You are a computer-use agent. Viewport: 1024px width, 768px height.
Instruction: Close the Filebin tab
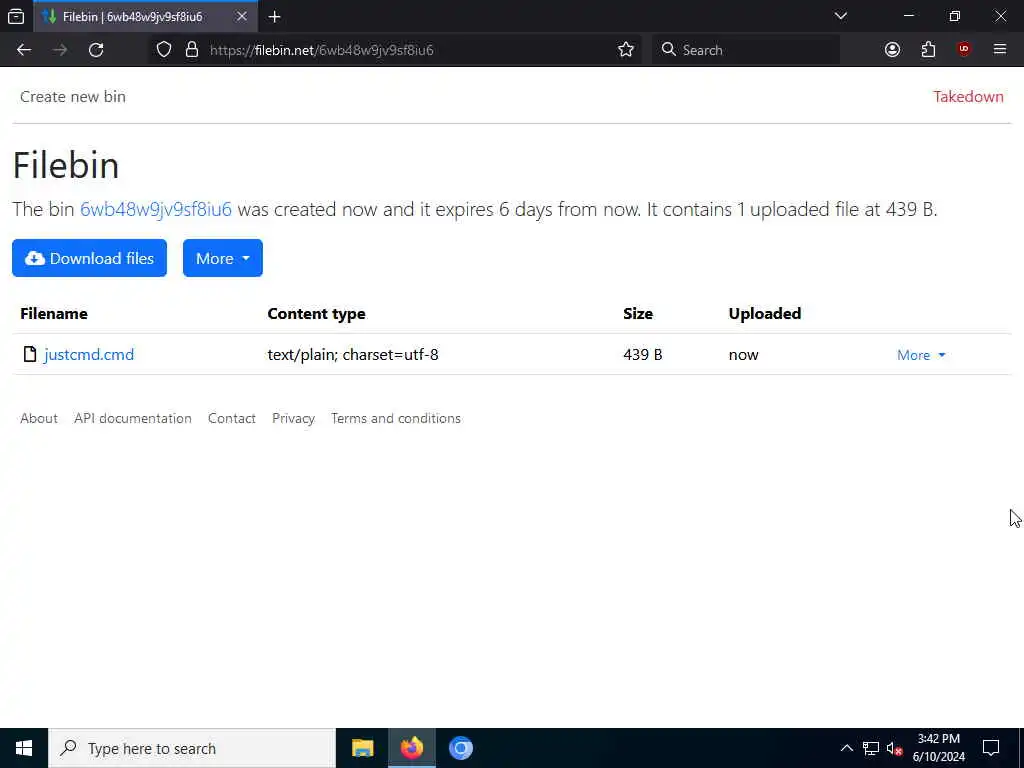(242, 16)
